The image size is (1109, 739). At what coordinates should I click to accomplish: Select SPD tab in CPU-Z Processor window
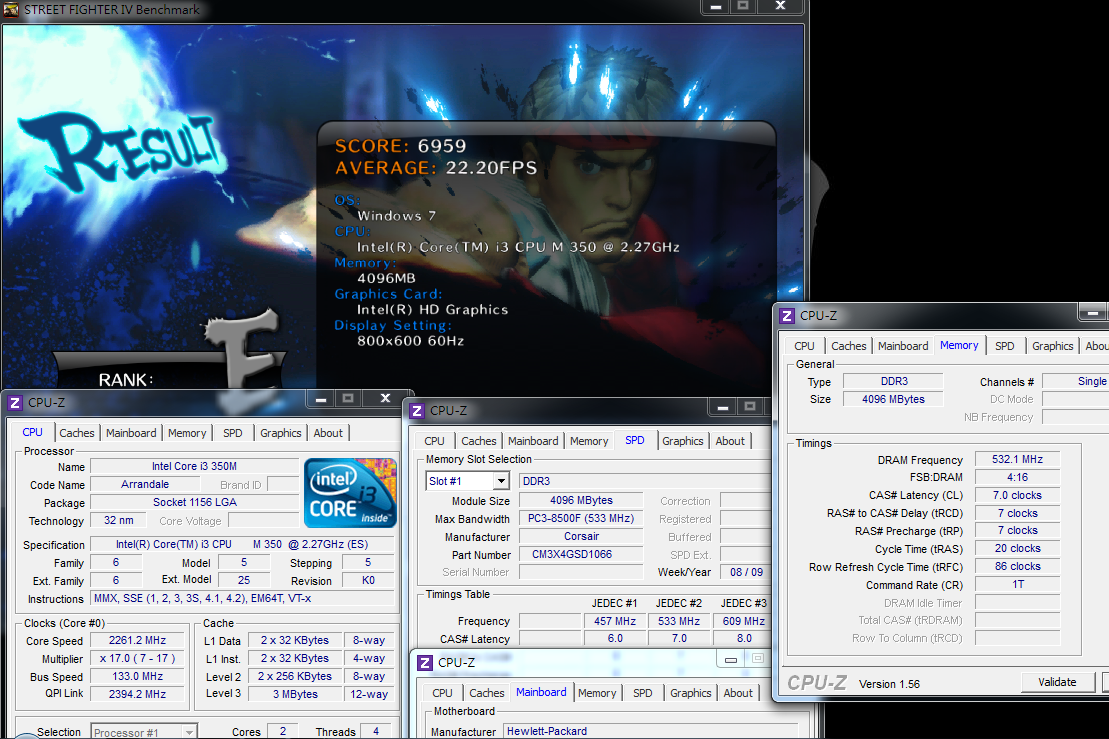(233, 433)
